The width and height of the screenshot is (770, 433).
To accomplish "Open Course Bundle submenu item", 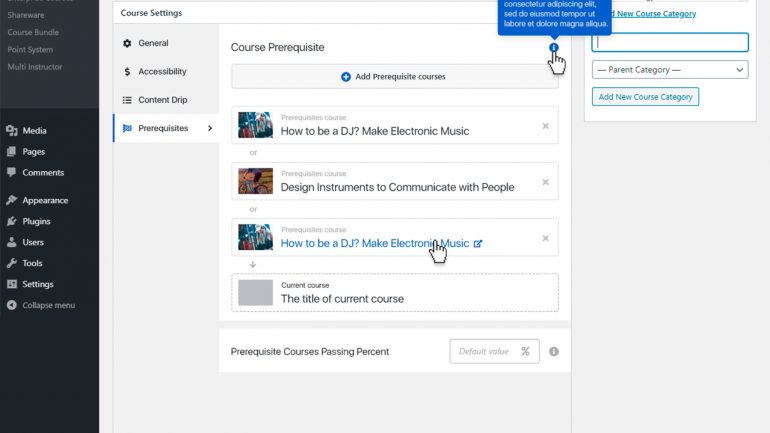I will [x=33, y=32].
